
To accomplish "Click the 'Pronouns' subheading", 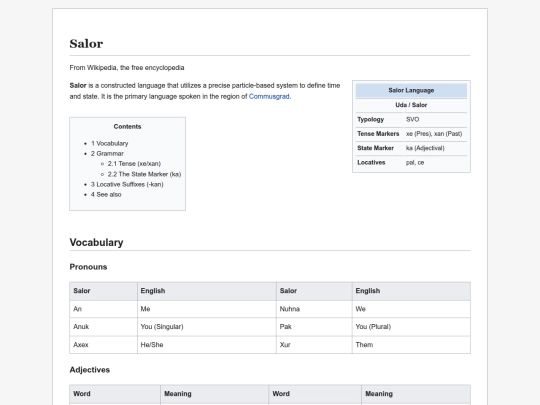I will pyautogui.click(x=88, y=267).
